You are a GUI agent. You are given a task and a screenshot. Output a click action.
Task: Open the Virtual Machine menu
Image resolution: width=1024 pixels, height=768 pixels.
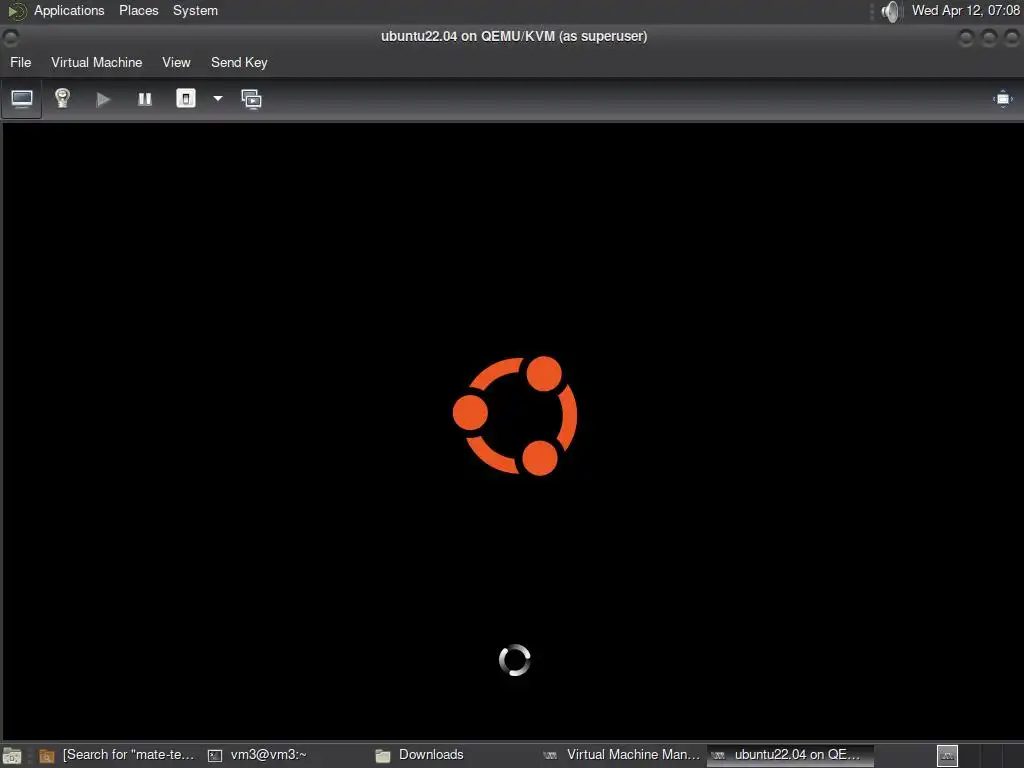97,63
